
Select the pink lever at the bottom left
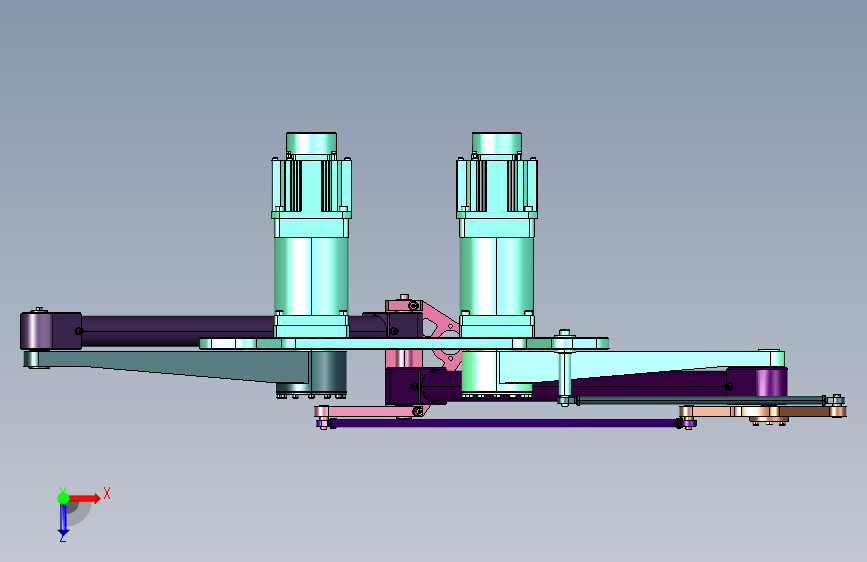click(370, 411)
